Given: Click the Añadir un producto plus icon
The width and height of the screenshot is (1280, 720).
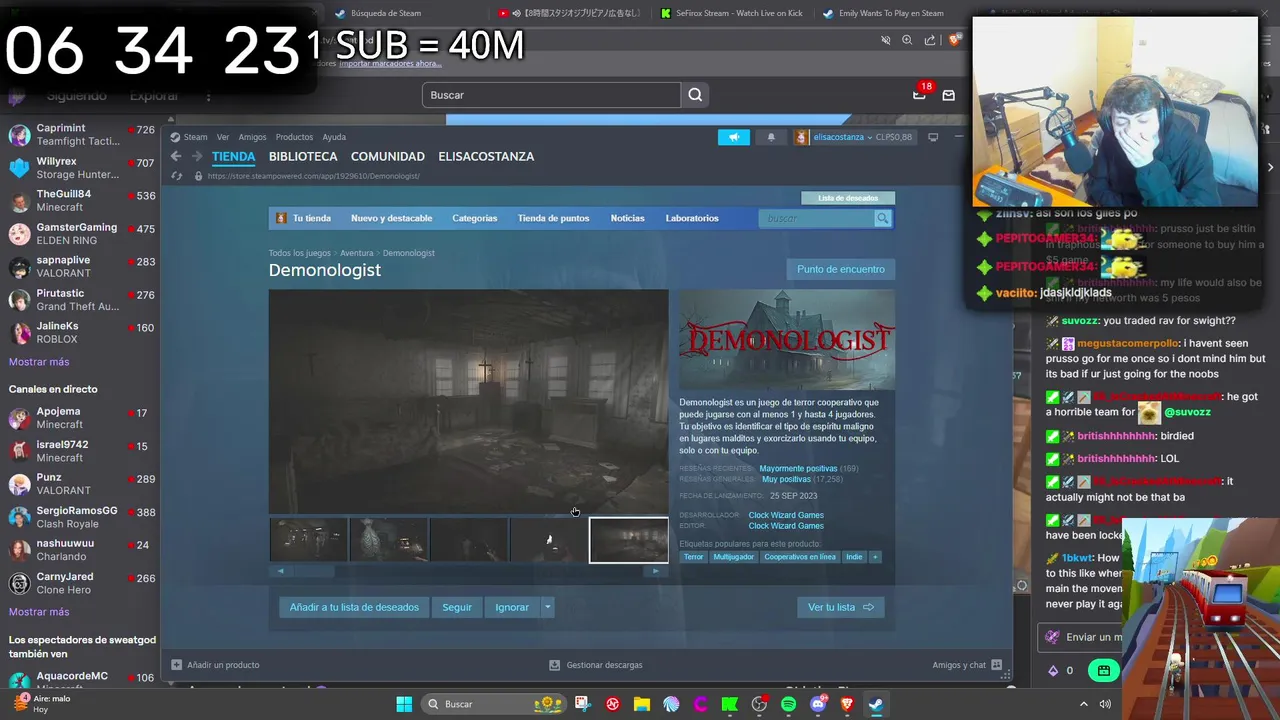Looking at the screenshot, I should (176, 664).
